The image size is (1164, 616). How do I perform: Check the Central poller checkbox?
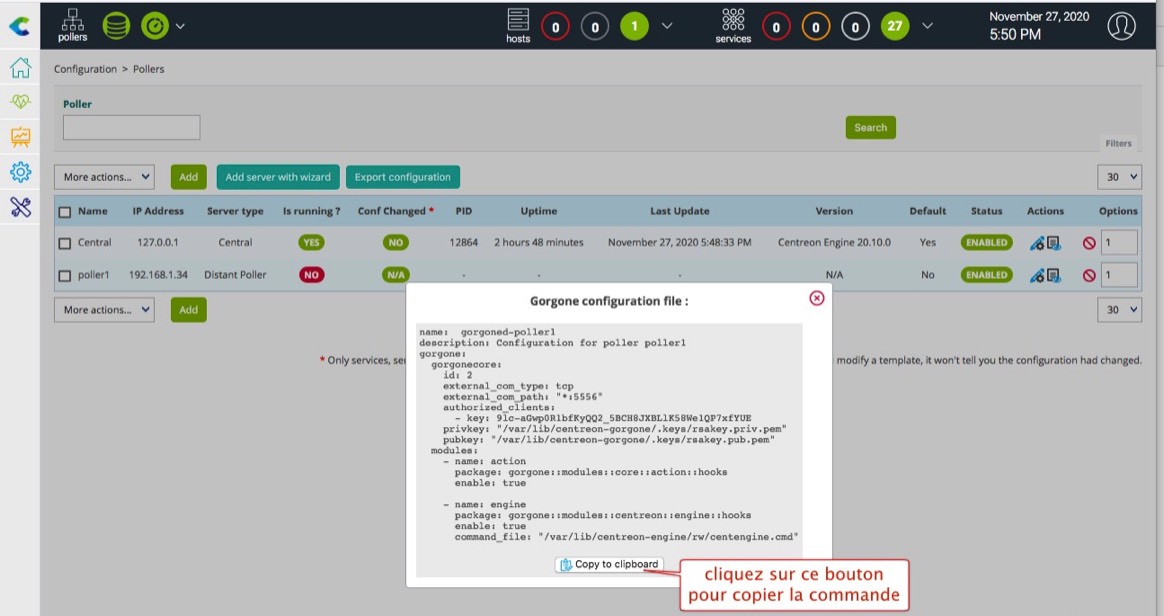(65, 243)
